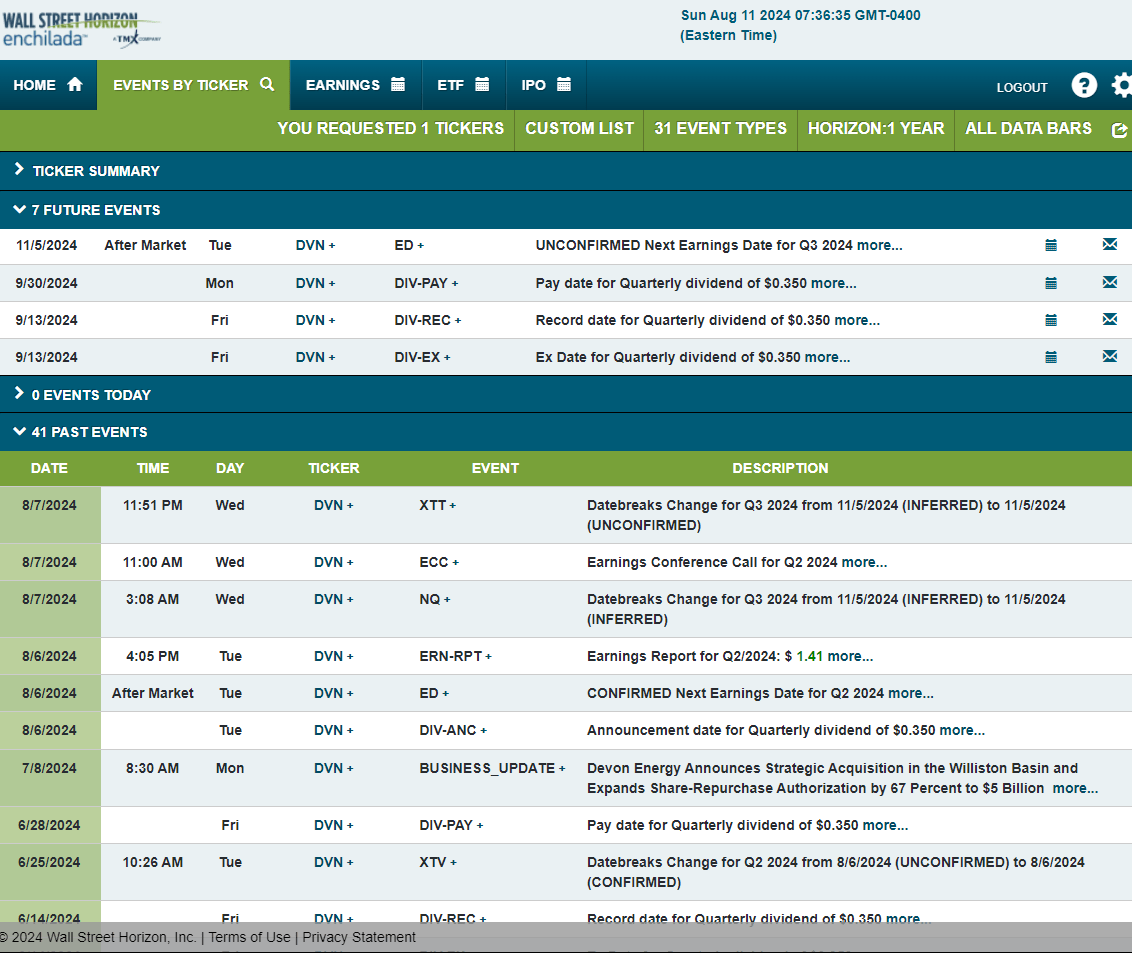Open the IPO tab
This screenshot has height=953, width=1132.
click(546, 85)
